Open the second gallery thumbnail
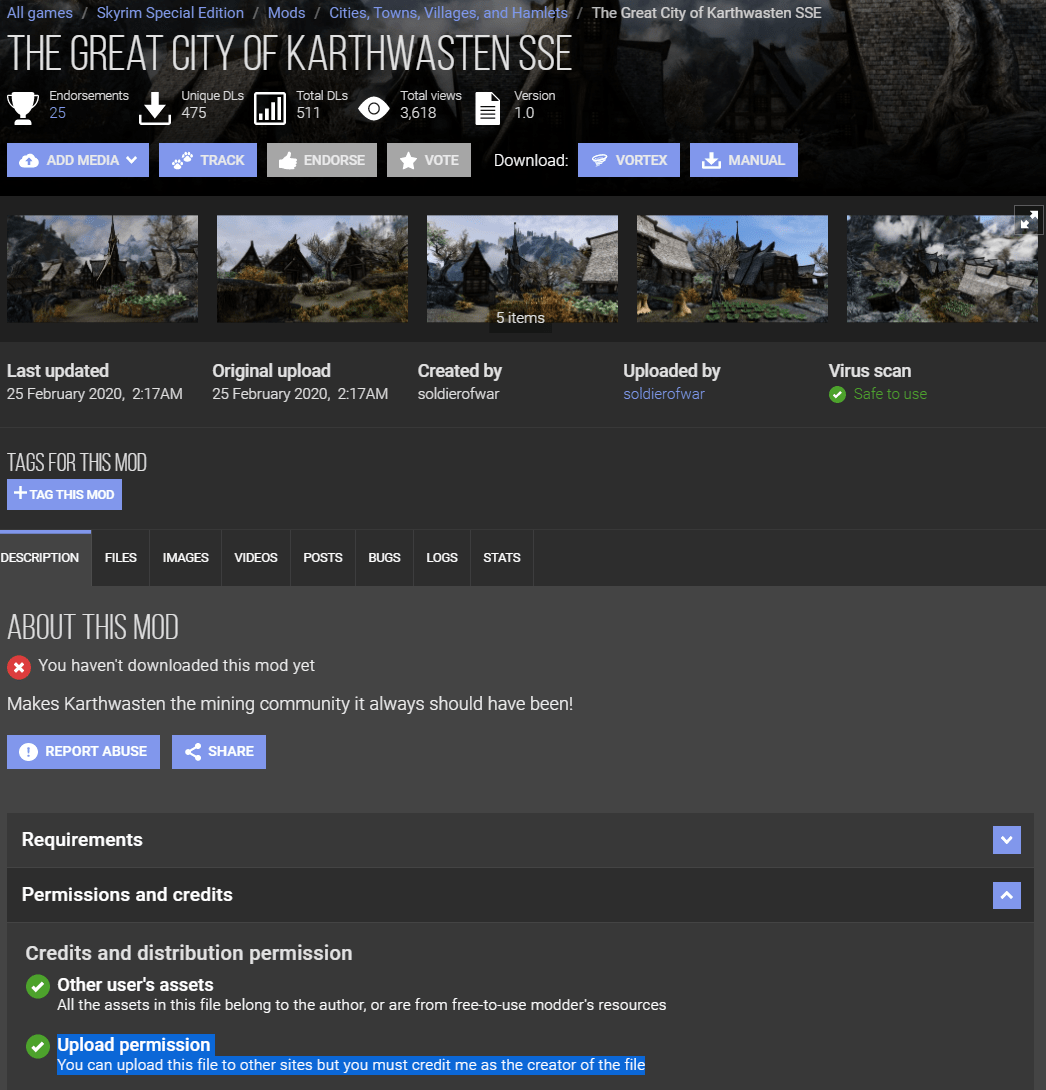Viewport: 1046px width, 1090px height. tap(312, 268)
